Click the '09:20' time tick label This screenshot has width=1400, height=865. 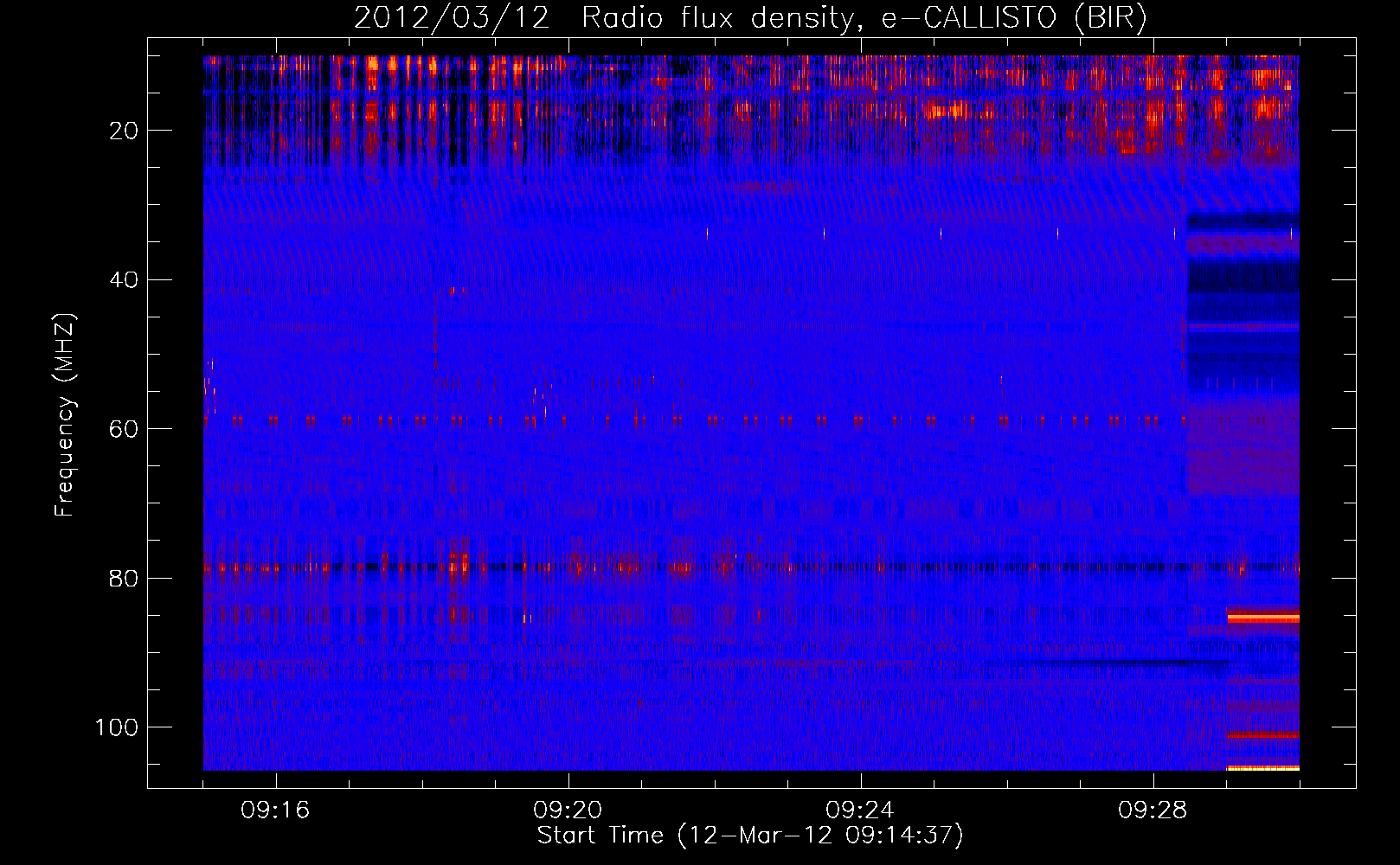(568, 811)
